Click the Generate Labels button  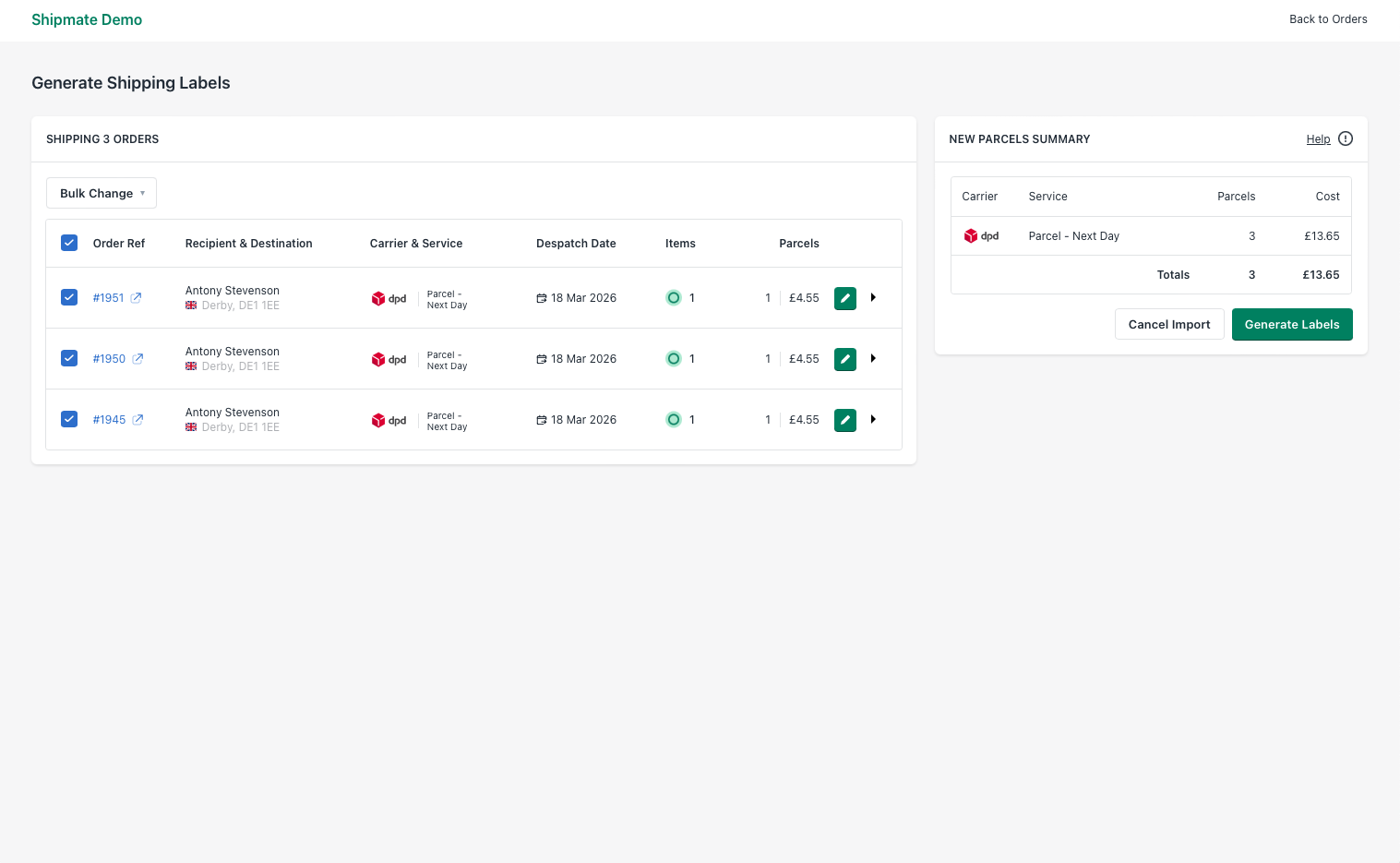tap(1292, 324)
